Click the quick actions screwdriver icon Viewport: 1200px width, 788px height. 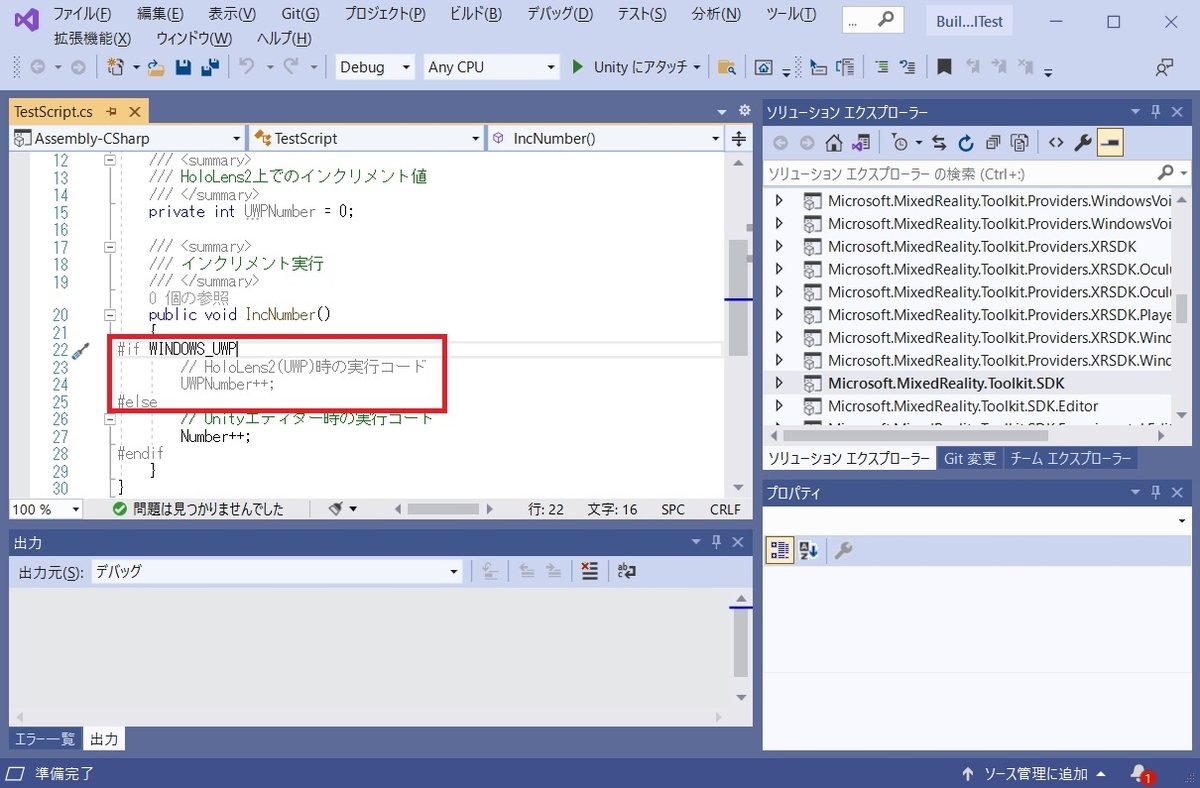point(83,350)
